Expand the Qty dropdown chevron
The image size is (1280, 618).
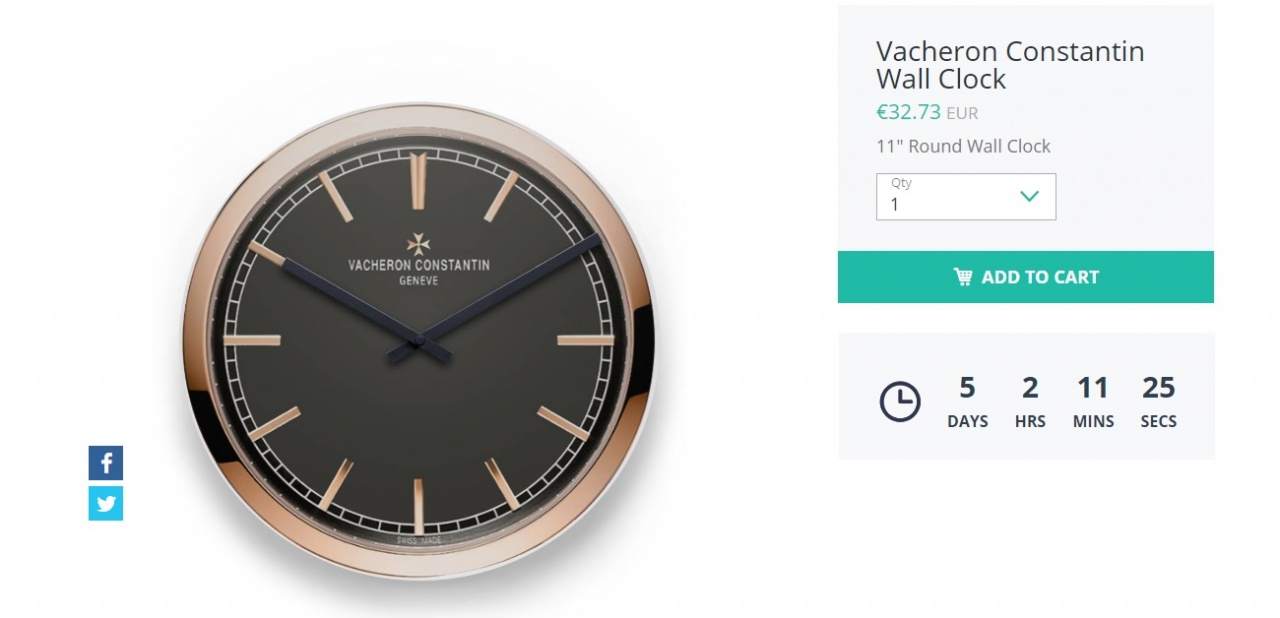1029,196
